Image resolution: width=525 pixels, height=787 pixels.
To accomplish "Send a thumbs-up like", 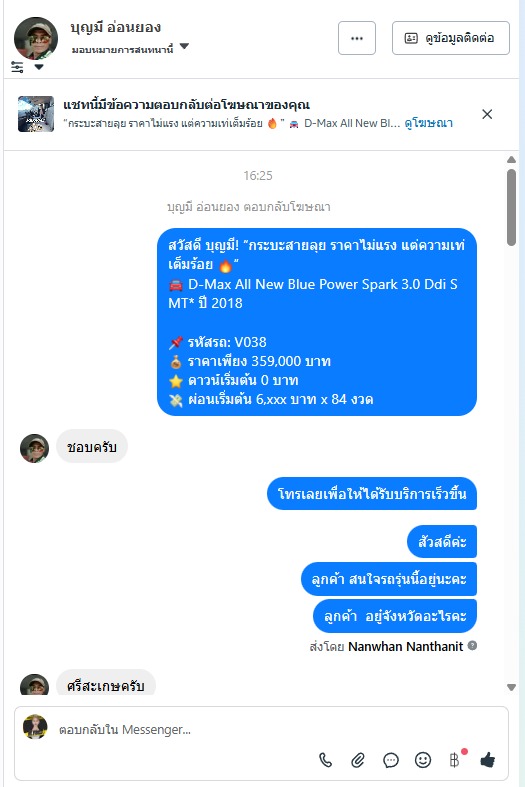I will [487, 760].
